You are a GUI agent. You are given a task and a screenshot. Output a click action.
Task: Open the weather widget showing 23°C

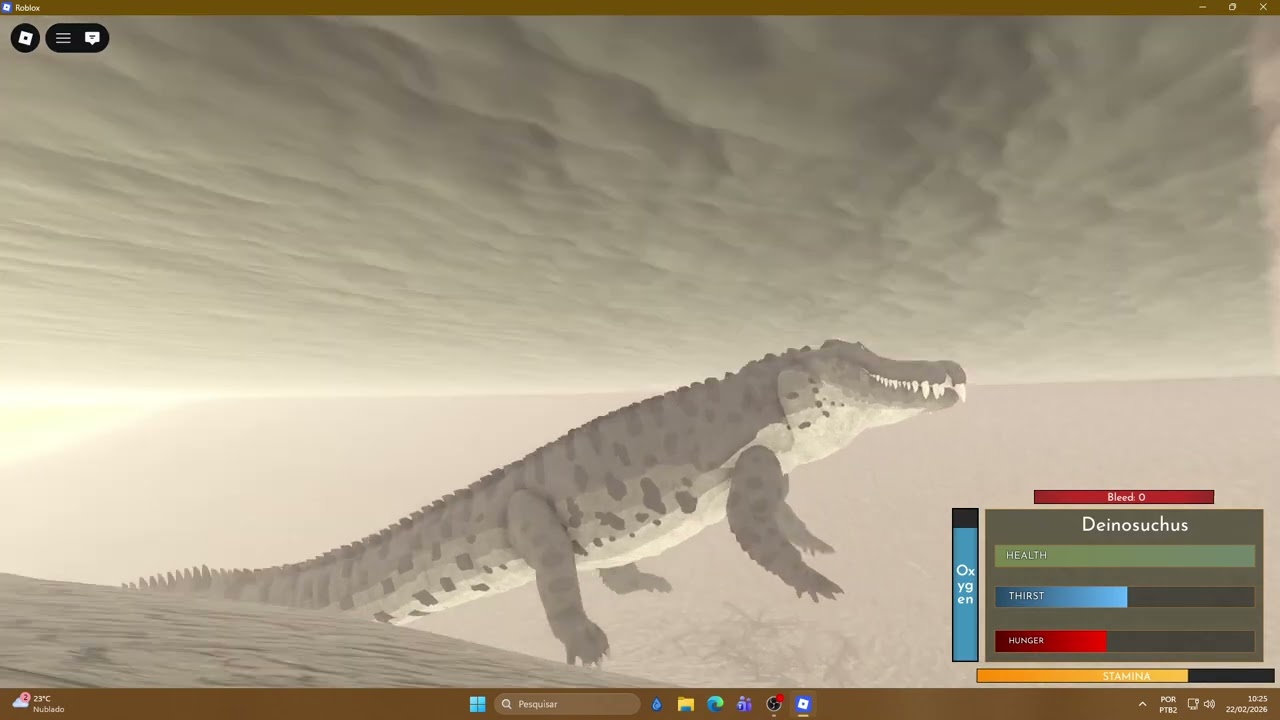point(38,704)
